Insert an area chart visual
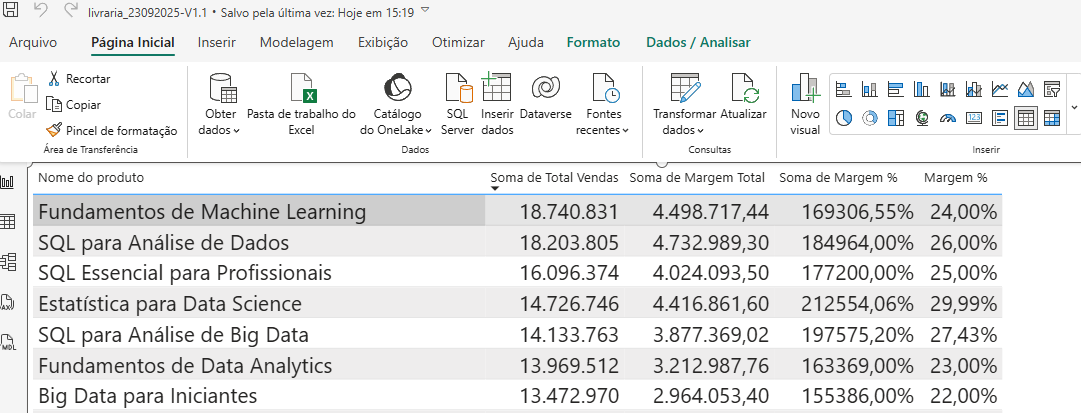The width and height of the screenshot is (1081, 413). [x=1026, y=89]
